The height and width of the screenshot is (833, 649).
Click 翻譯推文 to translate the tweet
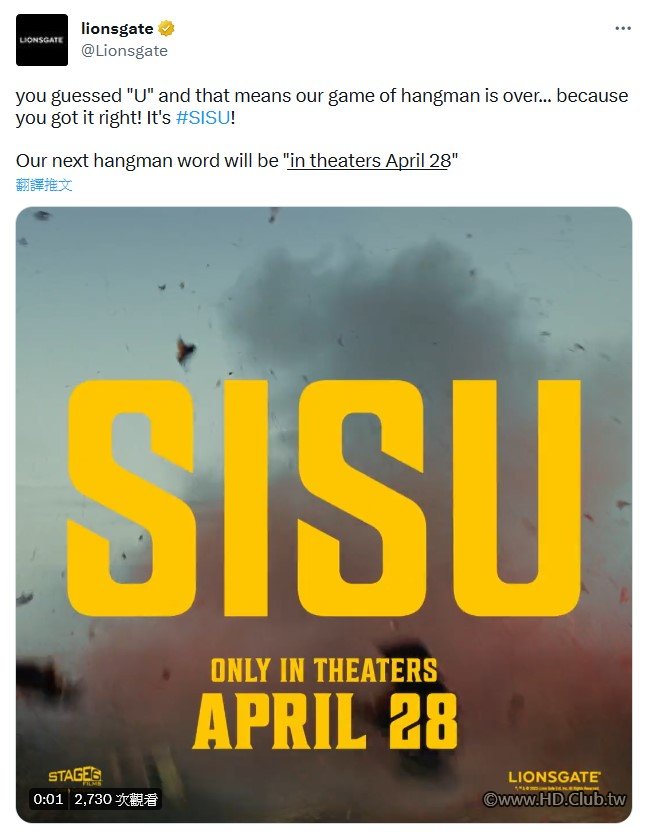(44, 185)
